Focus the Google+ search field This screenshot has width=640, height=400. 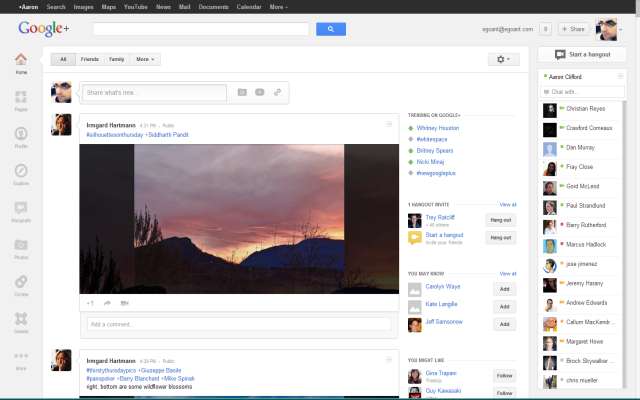click(x=201, y=29)
